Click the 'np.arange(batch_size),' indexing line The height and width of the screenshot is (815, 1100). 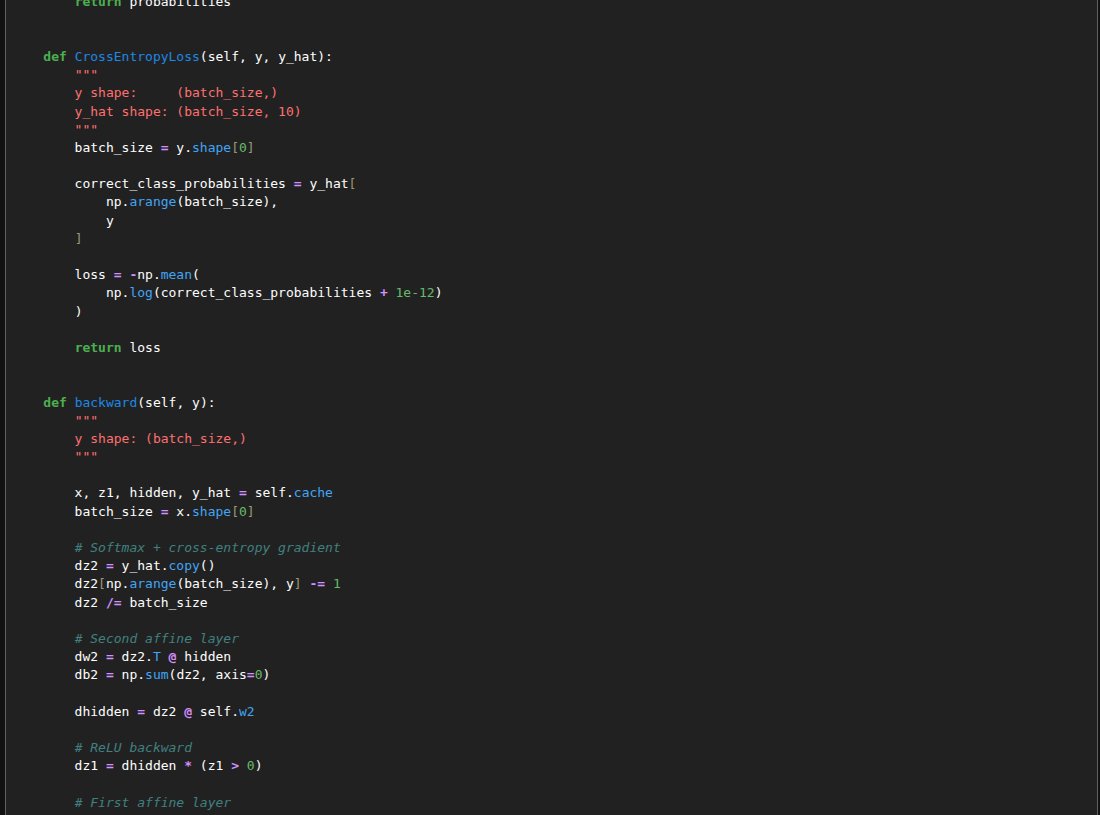click(192, 202)
